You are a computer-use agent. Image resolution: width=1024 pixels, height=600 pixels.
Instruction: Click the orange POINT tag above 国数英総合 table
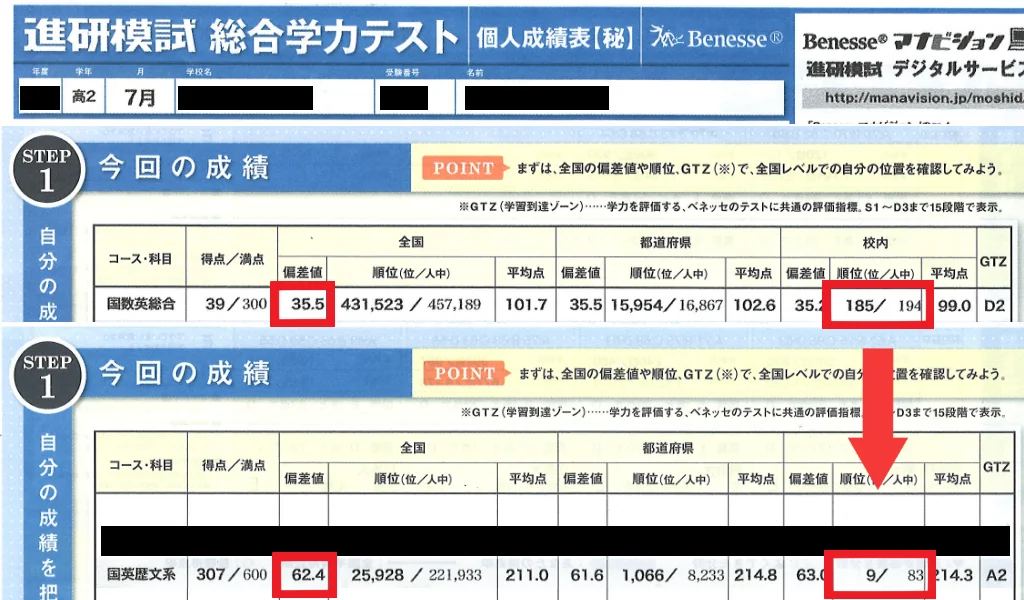pos(464,168)
